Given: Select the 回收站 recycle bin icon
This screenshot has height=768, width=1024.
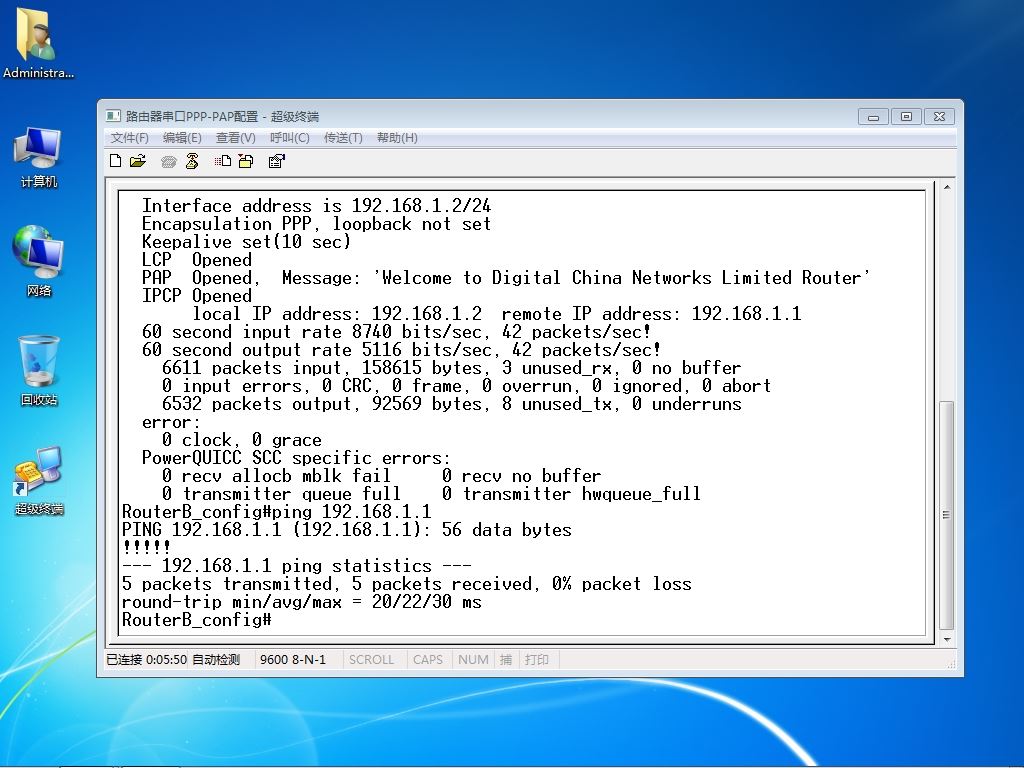Looking at the screenshot, I should [39, 370].
